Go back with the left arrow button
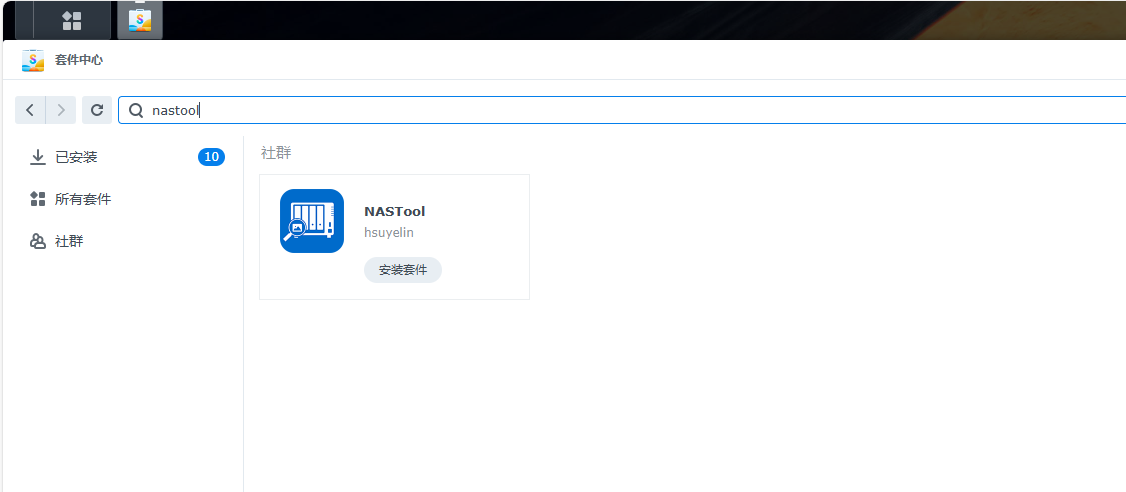This screenshot has height=492, width=1126. point(30,110)
